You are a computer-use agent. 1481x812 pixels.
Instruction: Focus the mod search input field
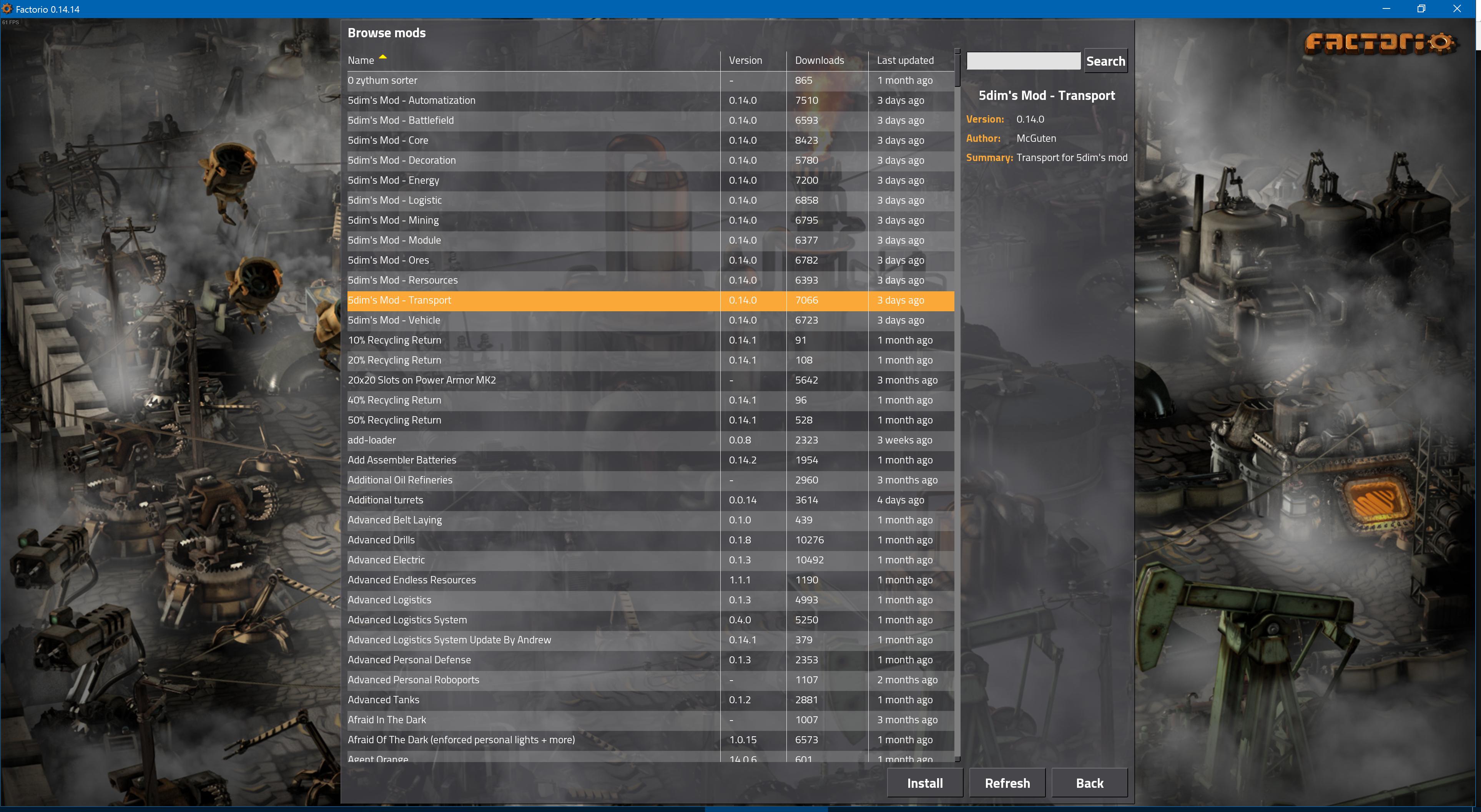[x=1023, y=61]
